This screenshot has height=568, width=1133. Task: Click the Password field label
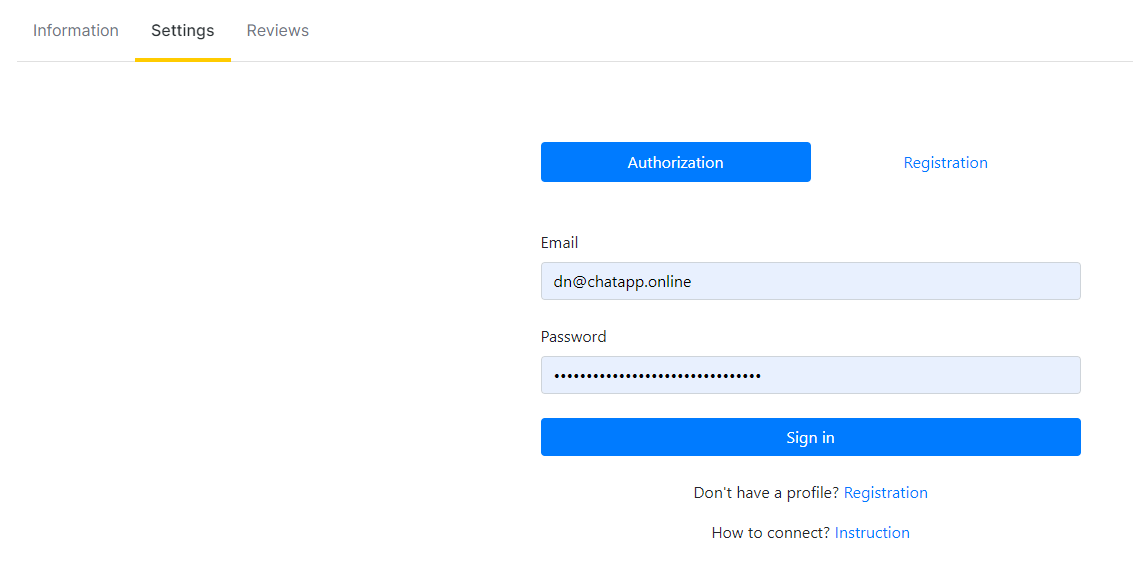(x=574, y=337)
